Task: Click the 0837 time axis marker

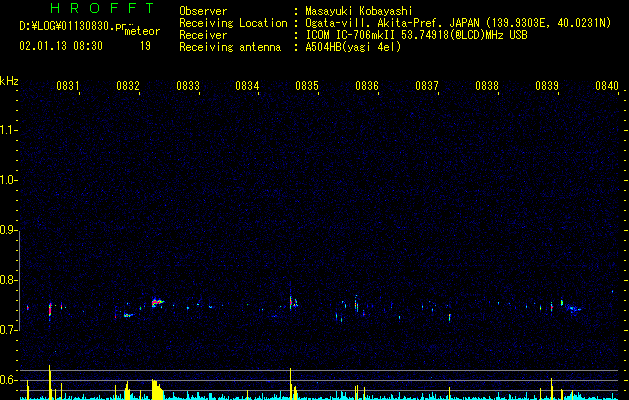Action: (x=427, y=86)
